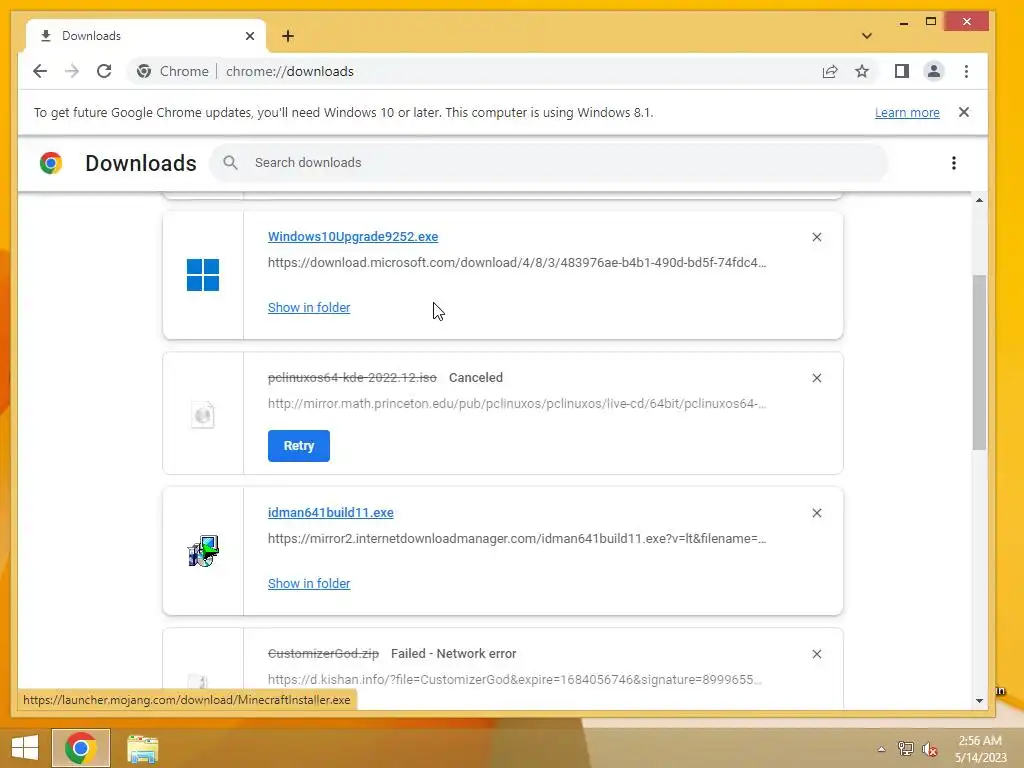Click the vertical scrollbar thumb
This screenshot has width=1024, height=768.
(x=979, y=362)
